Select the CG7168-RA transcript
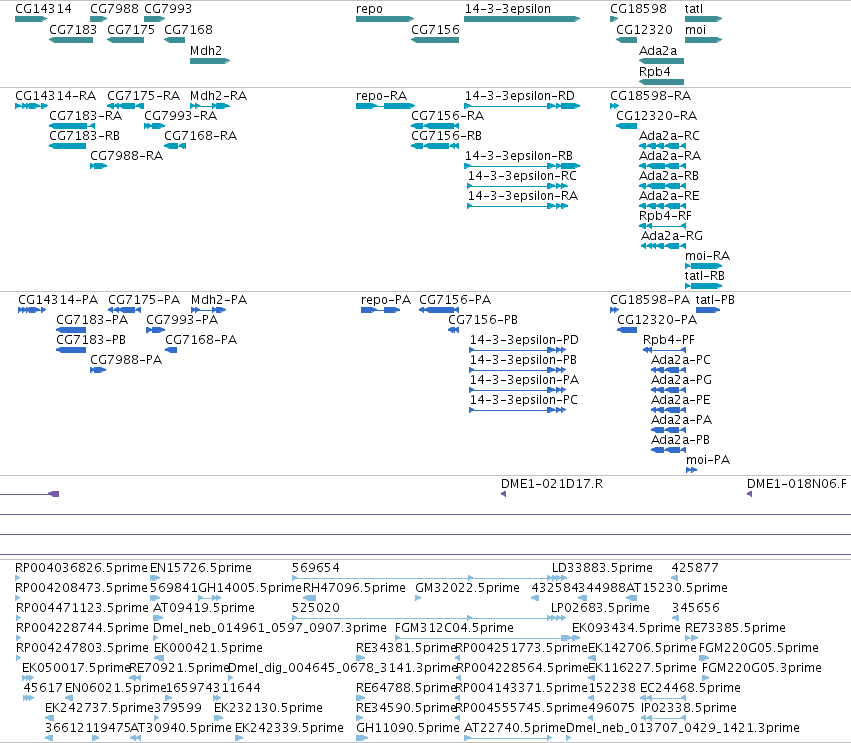Viewport: 851px width, 743px height. tap(175, 146)
